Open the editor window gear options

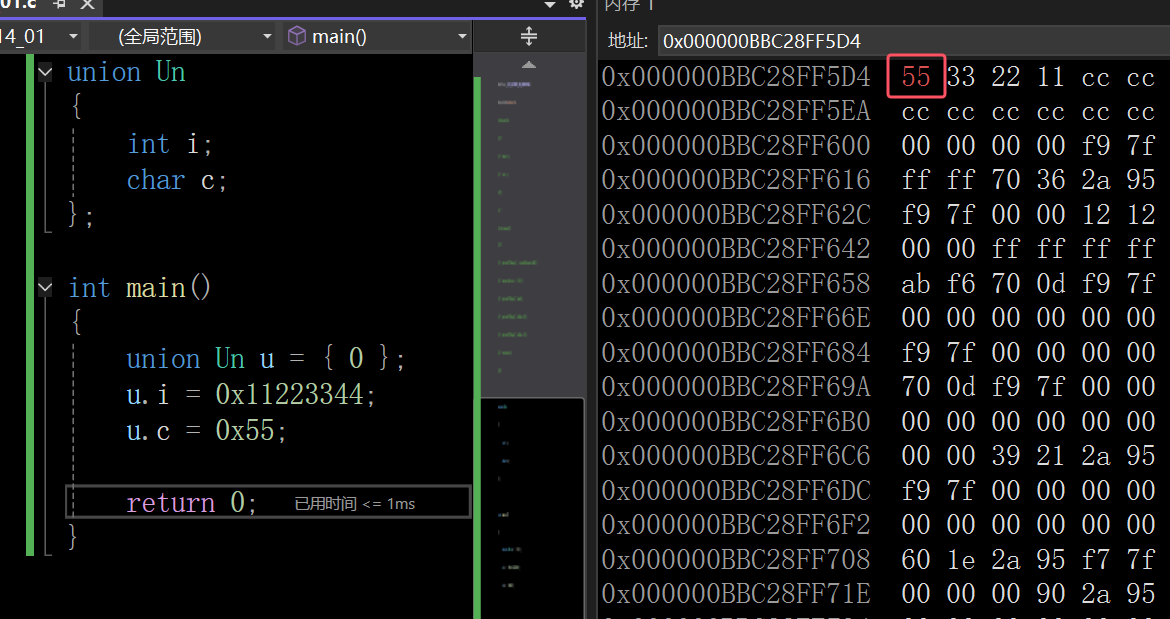point(575,4)
